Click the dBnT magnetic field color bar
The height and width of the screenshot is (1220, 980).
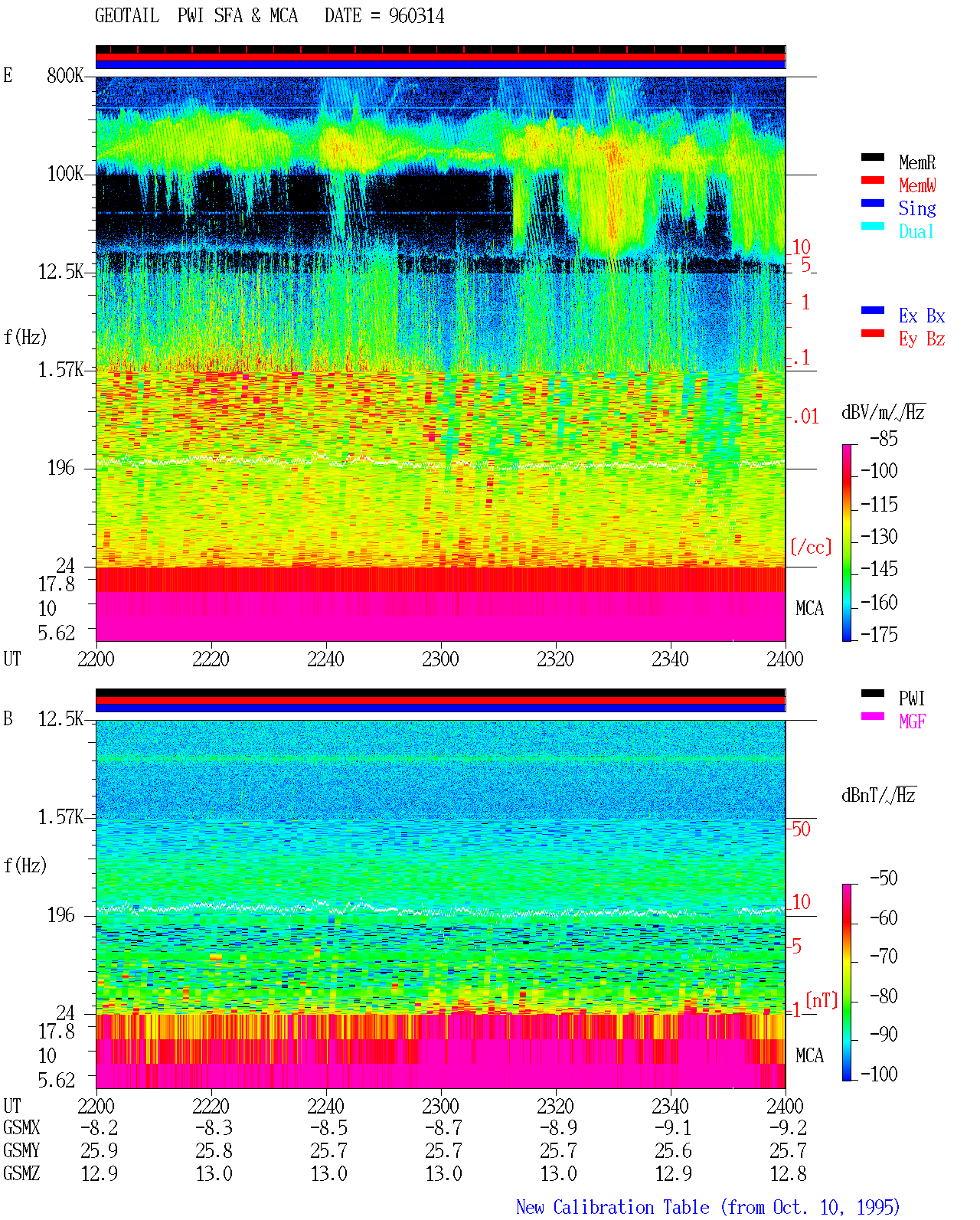coord(846,983)
